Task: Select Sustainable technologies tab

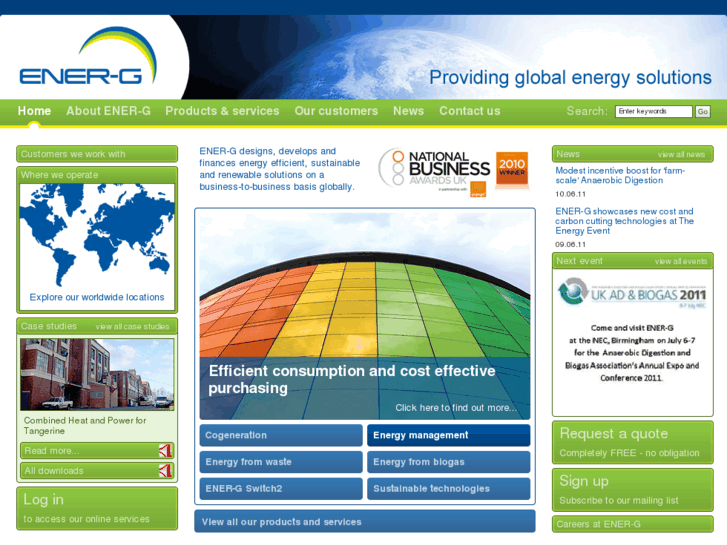Action: coord(448,489)
